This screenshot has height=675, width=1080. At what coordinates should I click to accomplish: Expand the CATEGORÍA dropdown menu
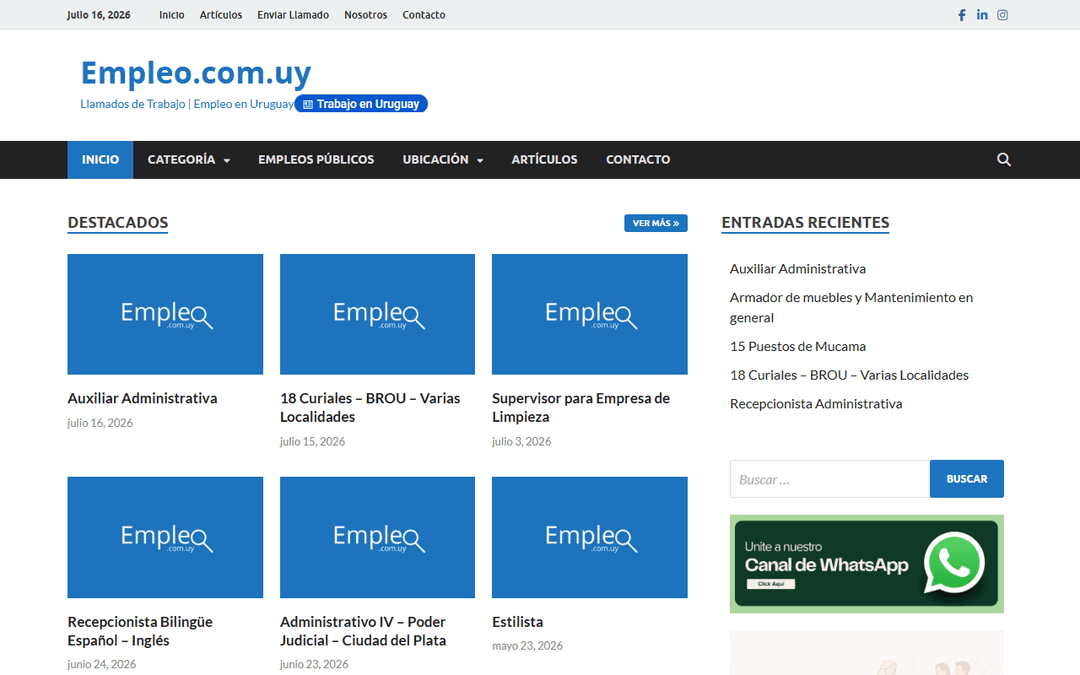(x=189, y=160)
